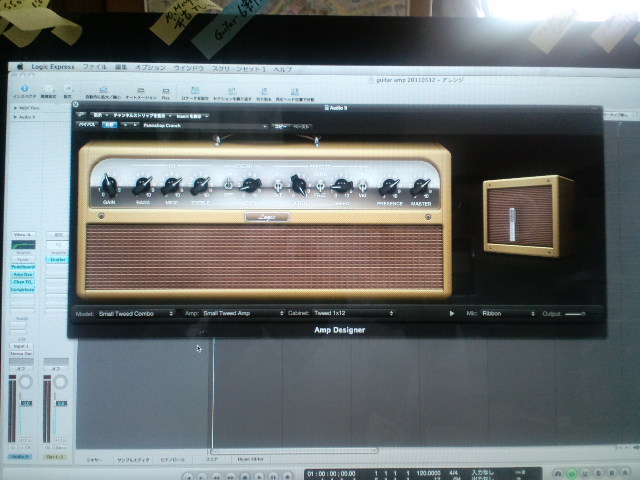The width and height of the screenshot is (640, 480).
Task: Open the Mic Ribbon dropdown
Action: pos(508,313)
